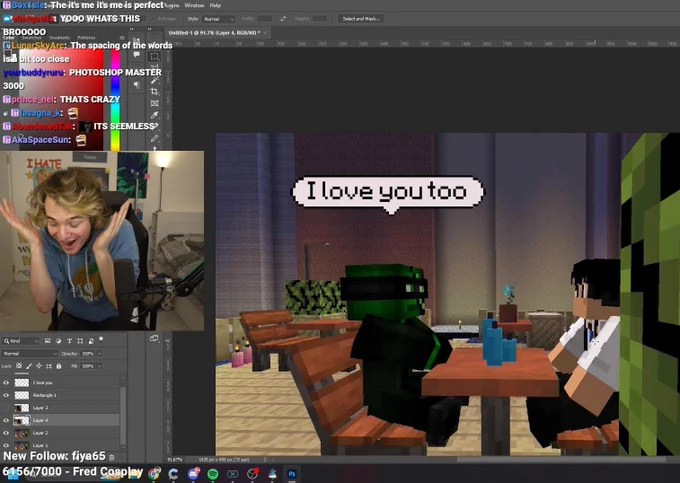The height and width of the screenshot is (483, 680).
Task: Click the zoom percentage field in status bar
Action: (x=175, y=459)
